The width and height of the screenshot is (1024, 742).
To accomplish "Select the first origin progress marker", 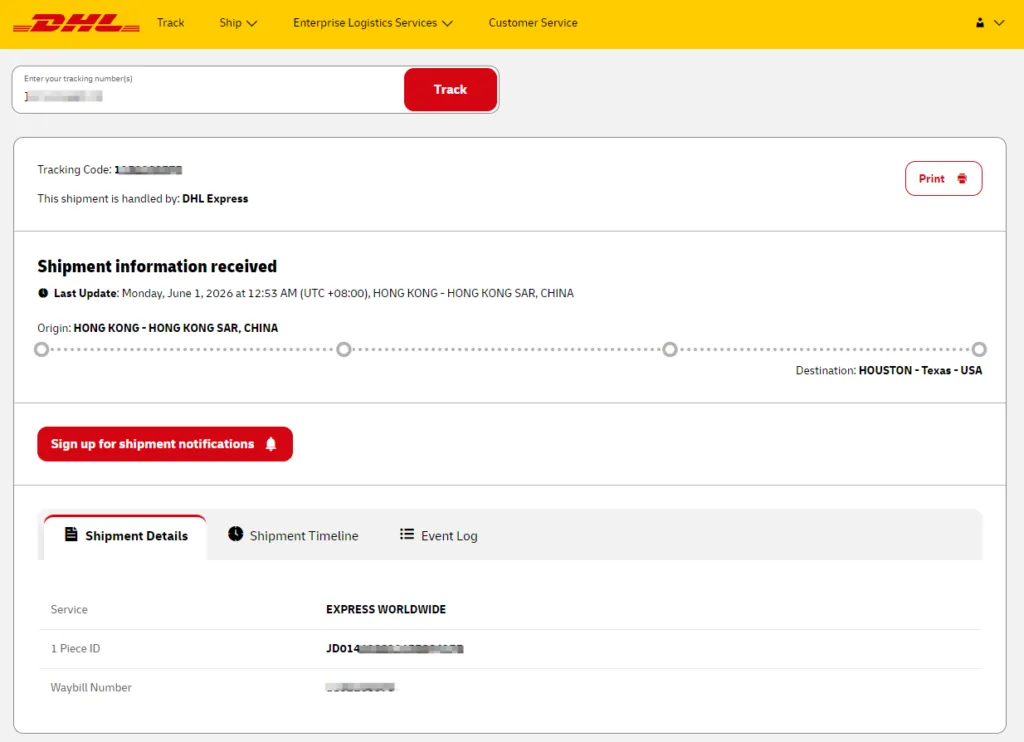I will (41, 349).
